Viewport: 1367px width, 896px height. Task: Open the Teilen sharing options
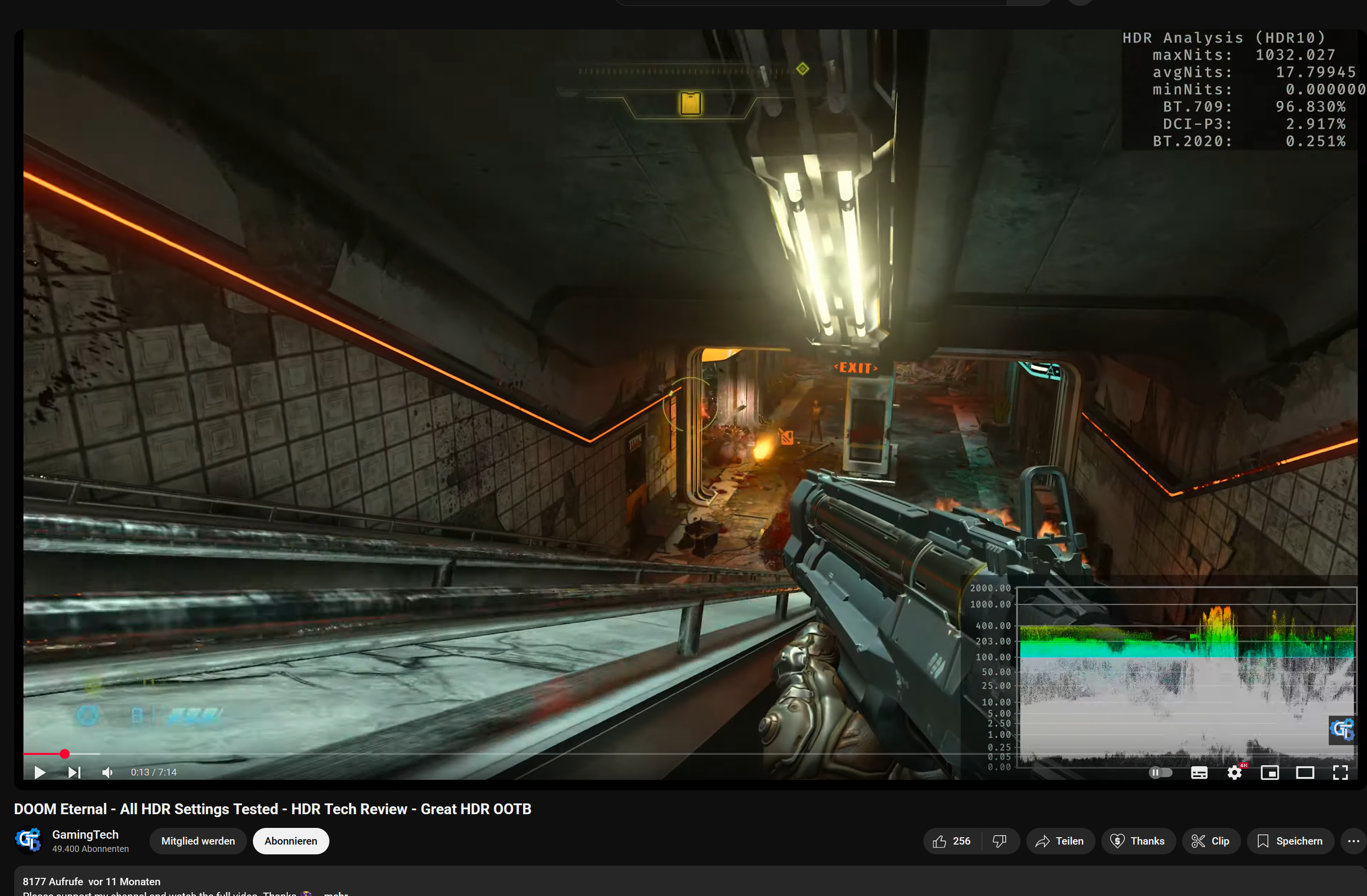(1060, 841)
